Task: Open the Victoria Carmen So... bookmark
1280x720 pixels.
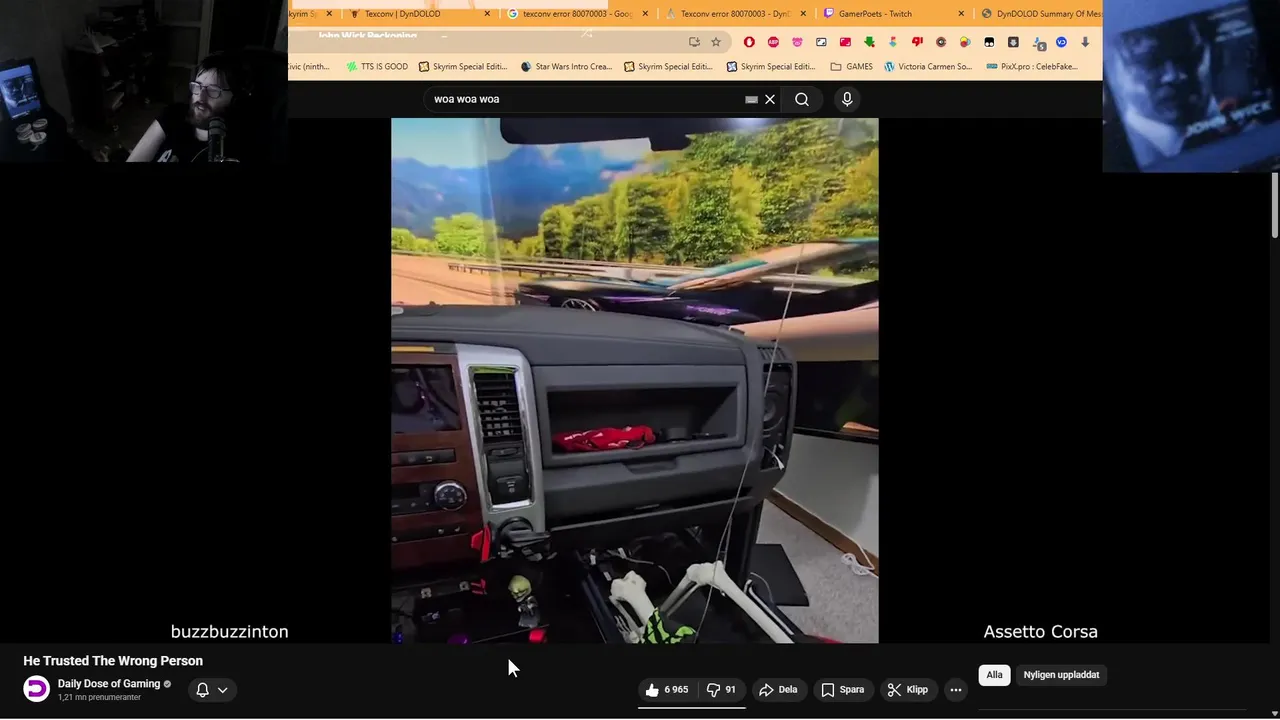Action: pos(927,67)
